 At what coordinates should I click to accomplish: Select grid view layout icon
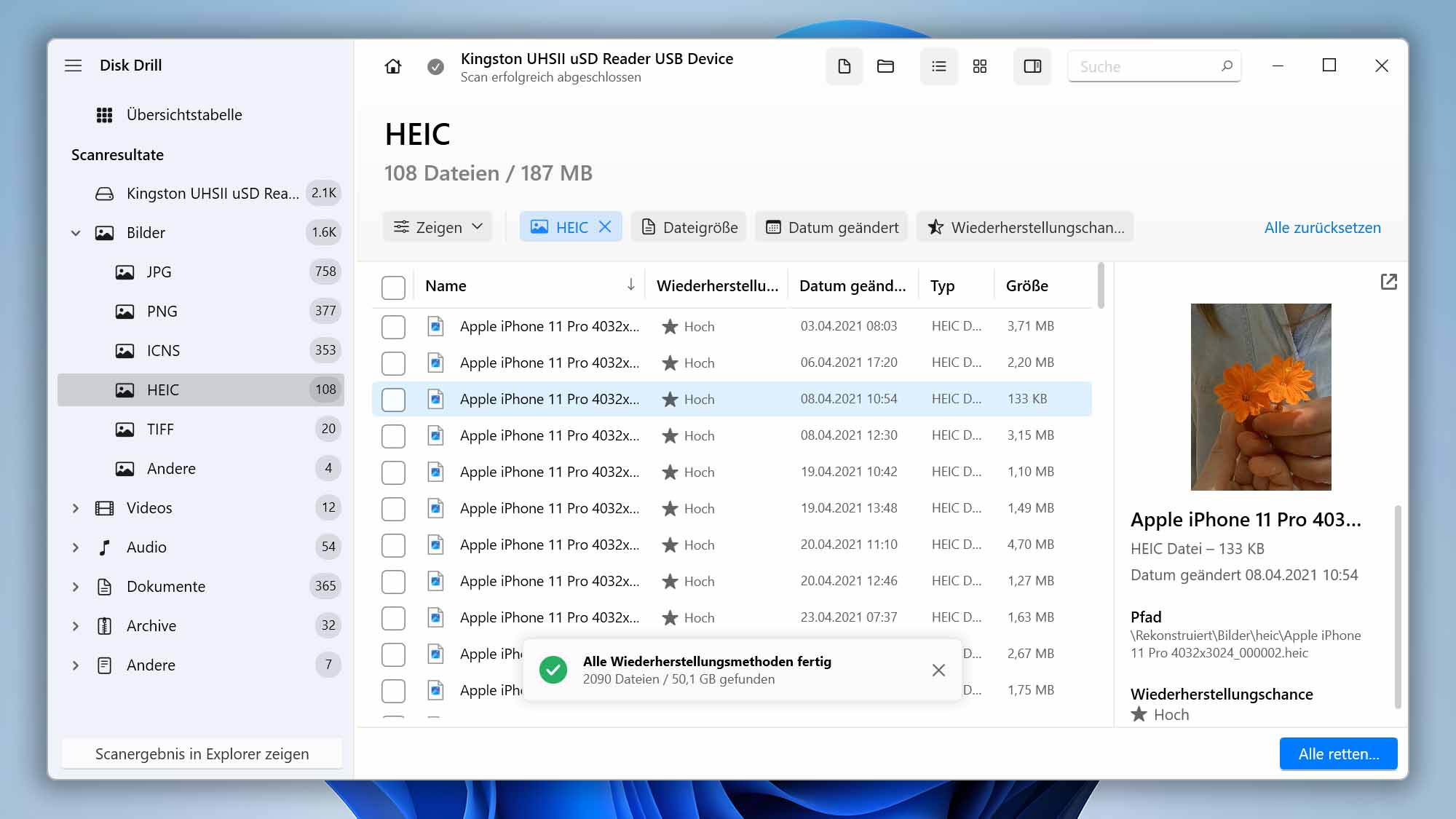(x=980, y=66)
